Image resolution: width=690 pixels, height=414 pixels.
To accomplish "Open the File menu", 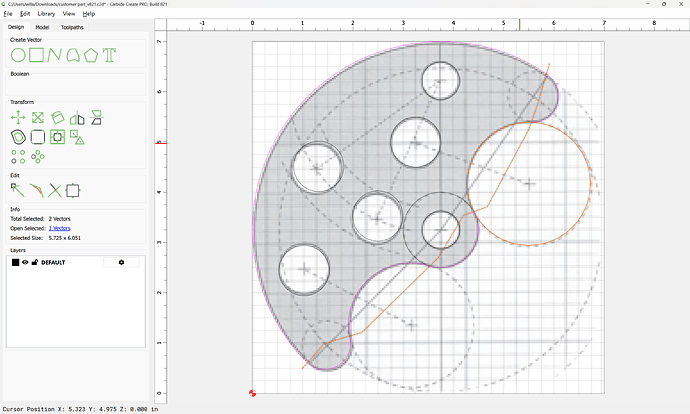I will click(x=8, y=14).
